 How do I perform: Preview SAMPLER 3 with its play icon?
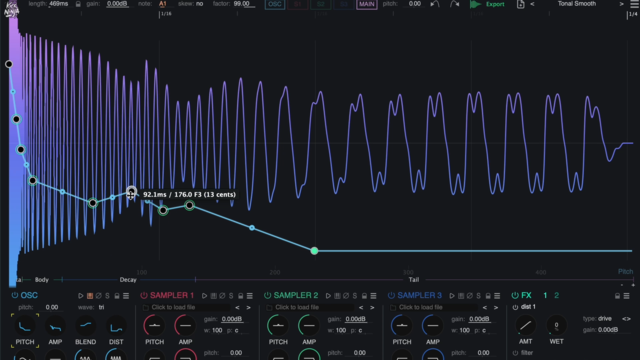[x=452, y=296]
